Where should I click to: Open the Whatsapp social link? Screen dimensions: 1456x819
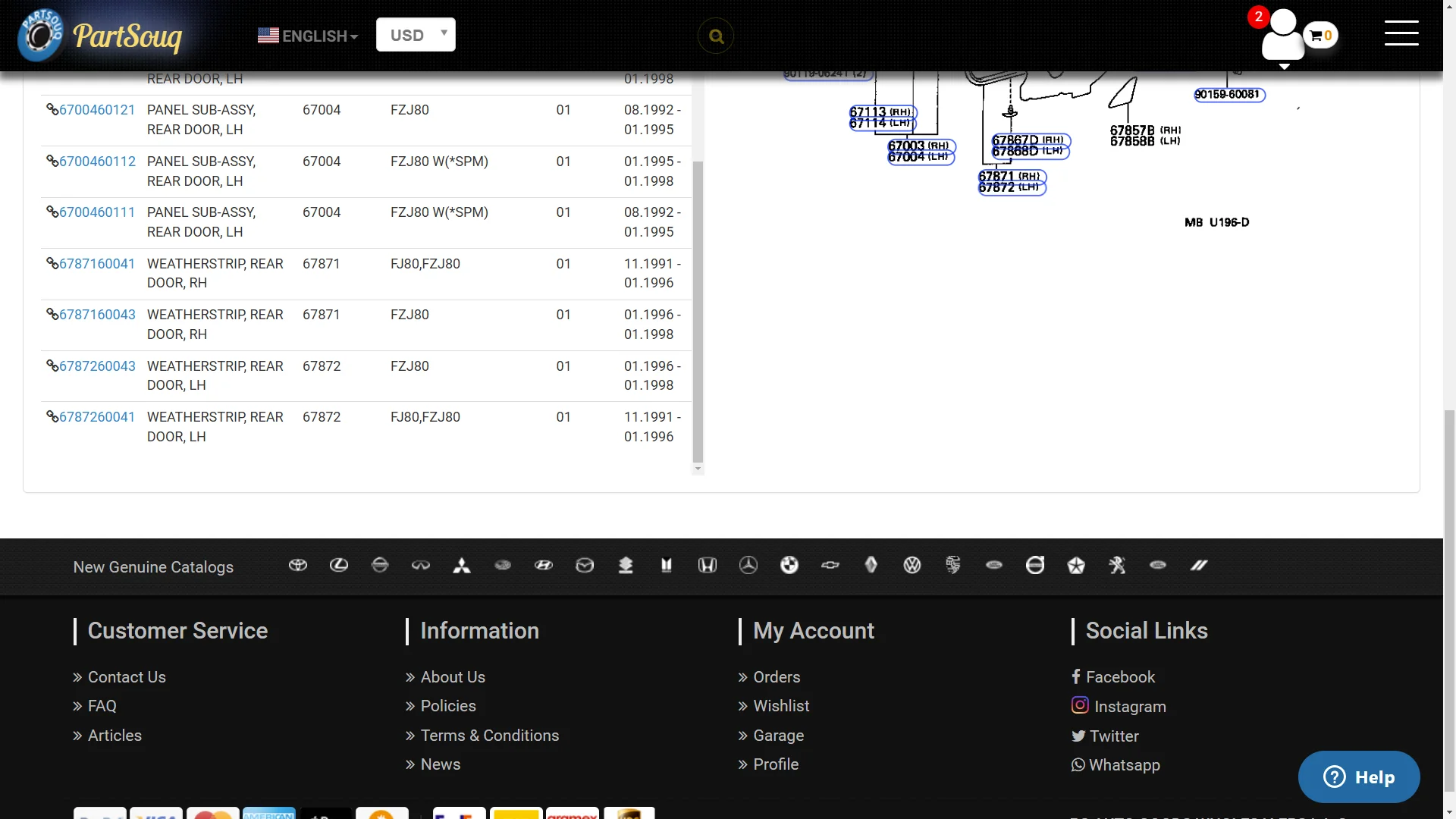(1124, 765)
